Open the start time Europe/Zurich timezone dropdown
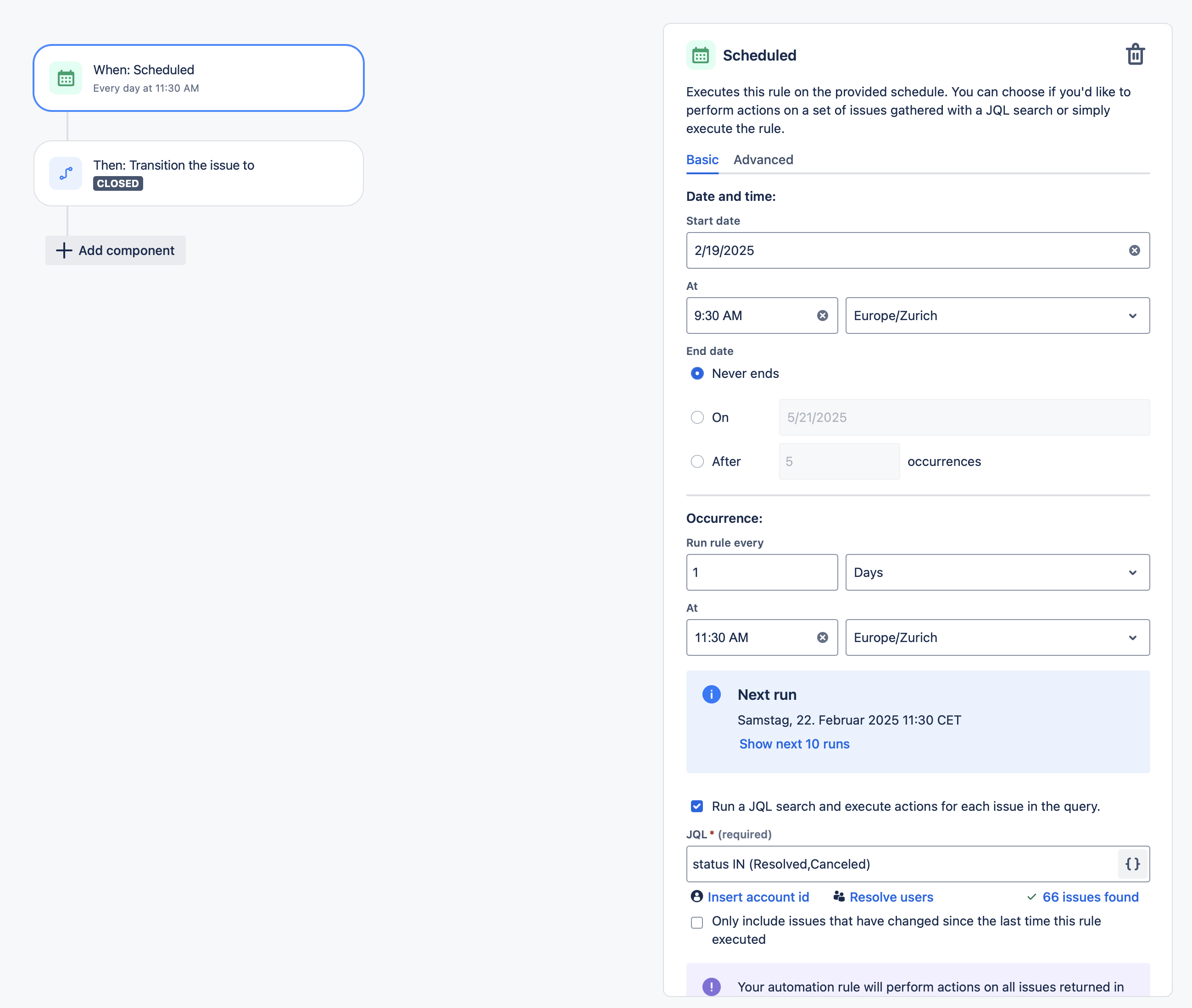Screen dimensions: 1192x1008 997,316
